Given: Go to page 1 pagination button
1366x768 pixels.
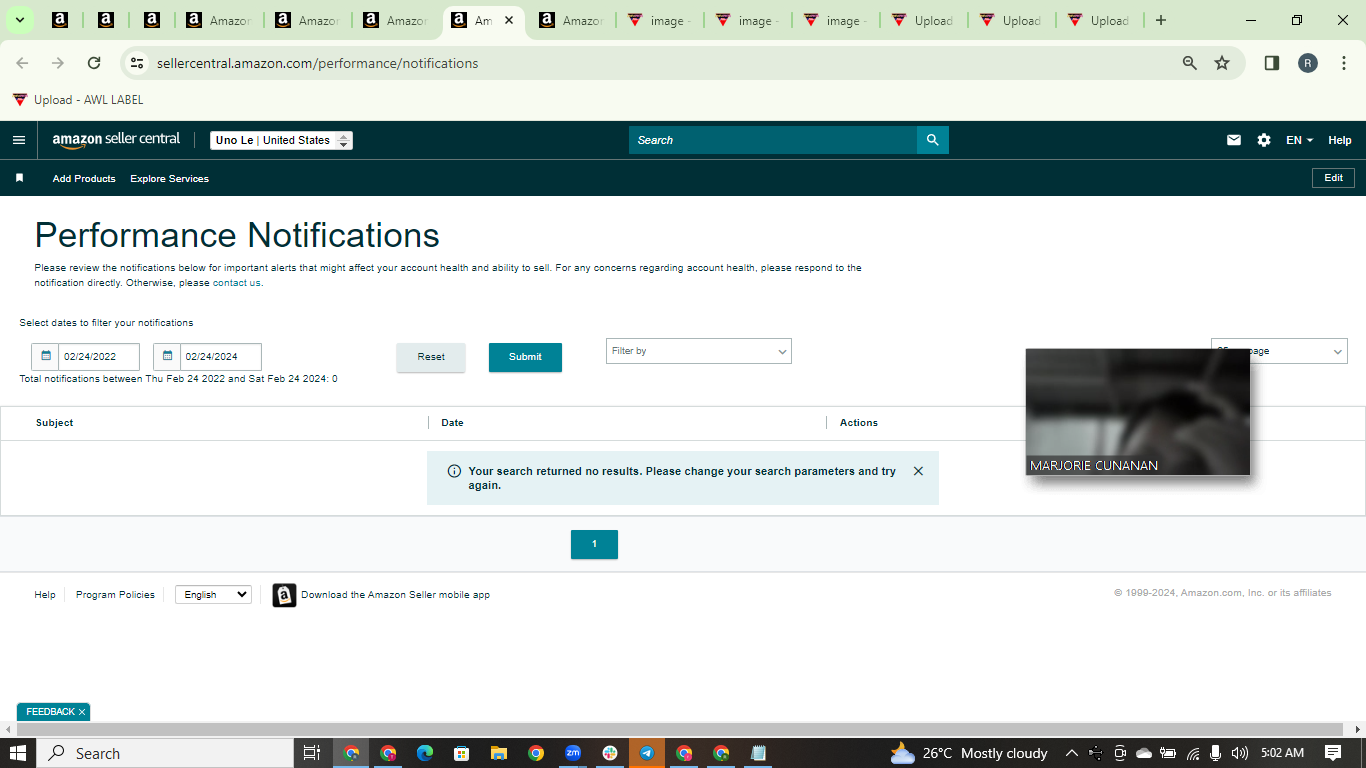Looking at the screenshot, I should coord(594,544).
